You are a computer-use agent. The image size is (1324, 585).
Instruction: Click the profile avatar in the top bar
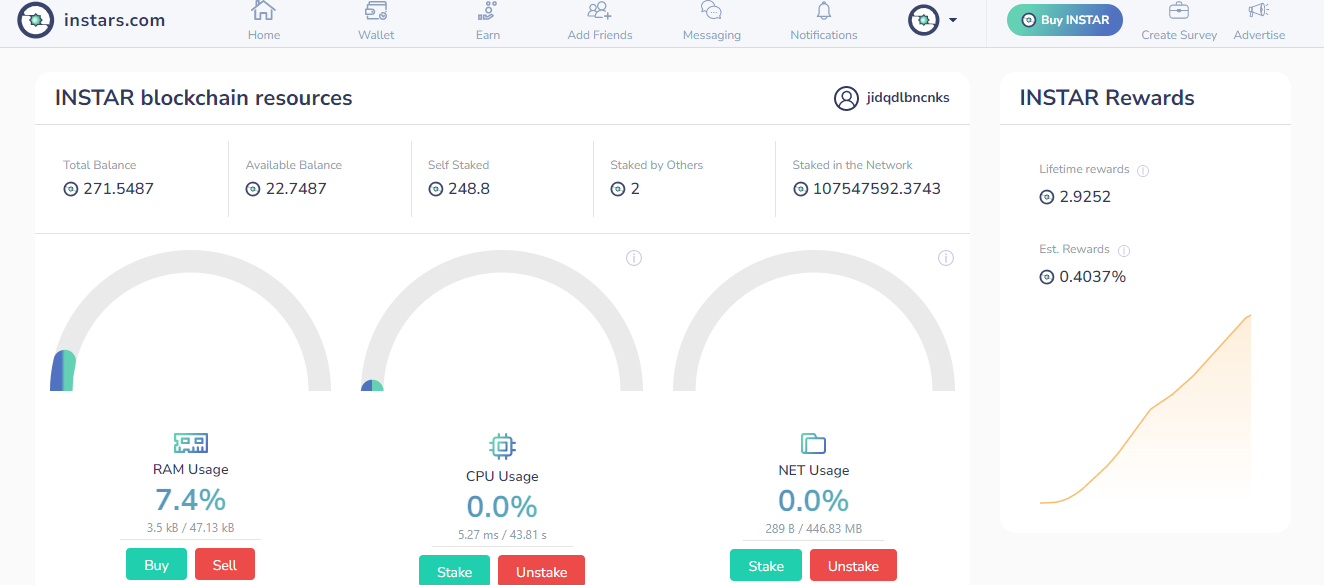[x=924, y=19]
